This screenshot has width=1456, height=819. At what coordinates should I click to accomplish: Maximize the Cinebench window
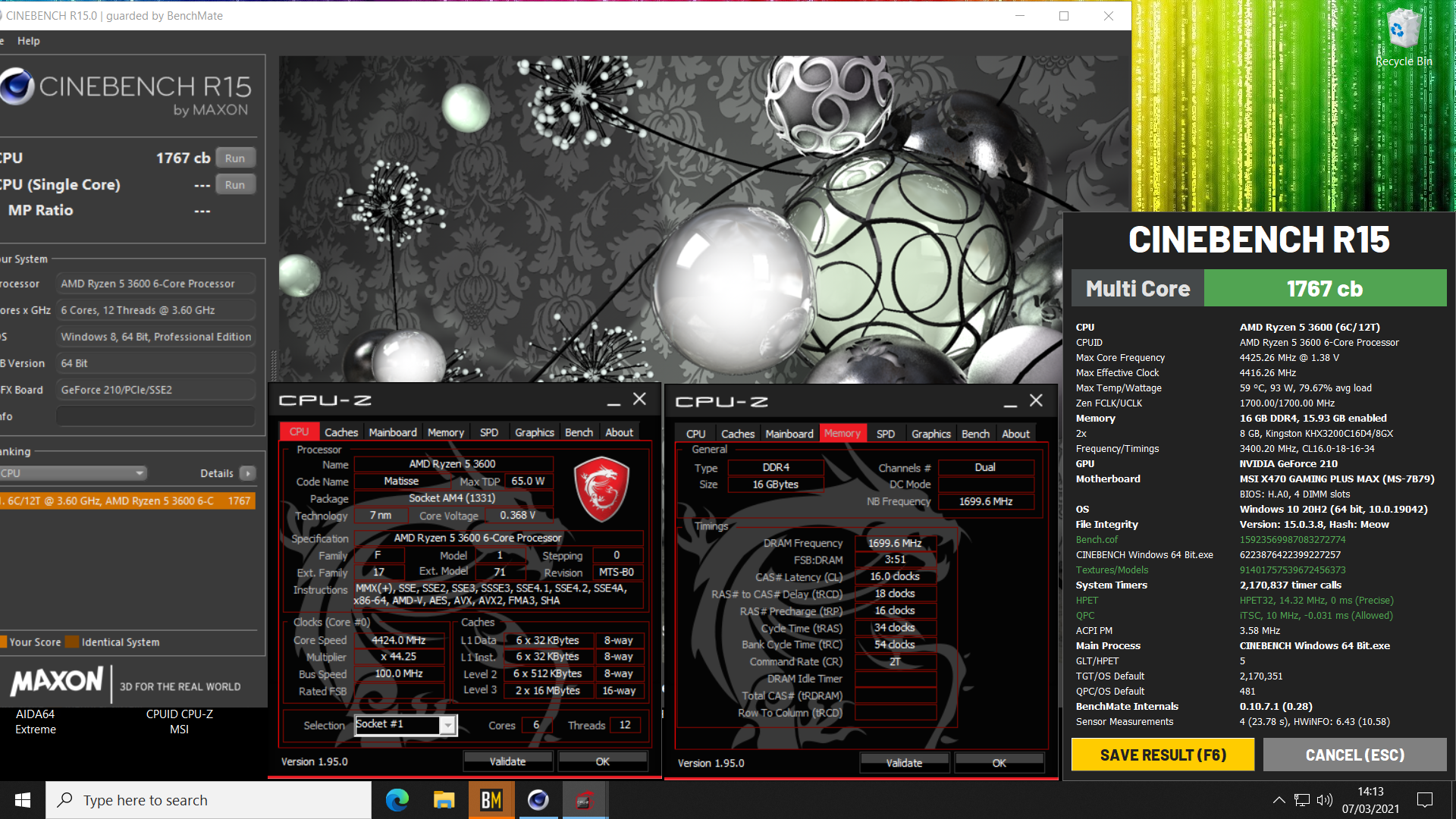1064,16
